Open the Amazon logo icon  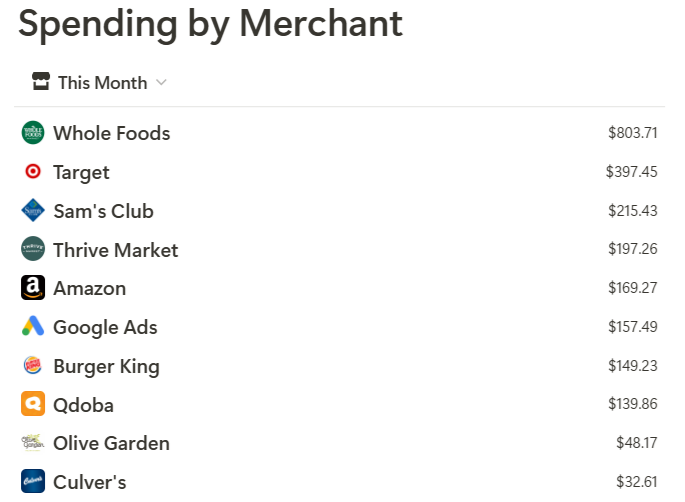click(33, 288)
